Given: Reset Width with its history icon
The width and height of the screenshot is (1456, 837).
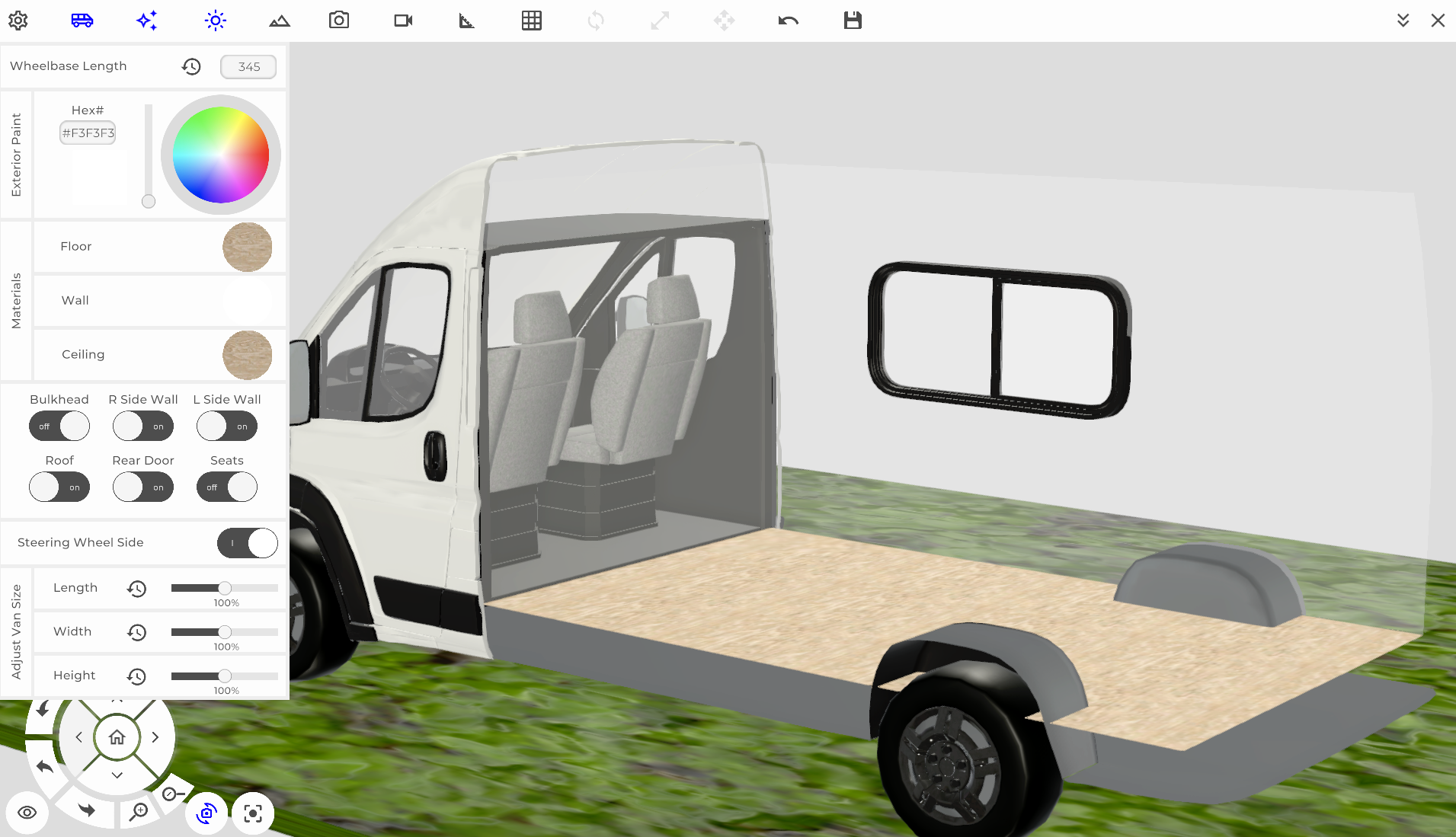Looking at the screenshot, I should click(136, 632).
